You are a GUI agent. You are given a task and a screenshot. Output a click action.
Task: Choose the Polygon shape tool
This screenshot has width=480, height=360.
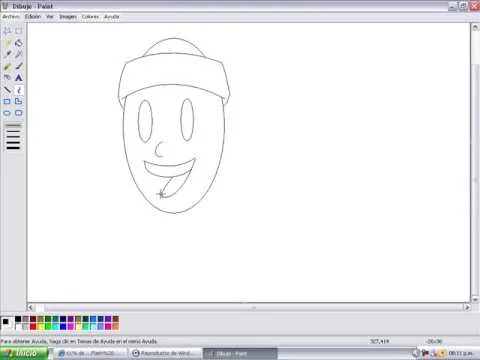[x=19, y=101]
